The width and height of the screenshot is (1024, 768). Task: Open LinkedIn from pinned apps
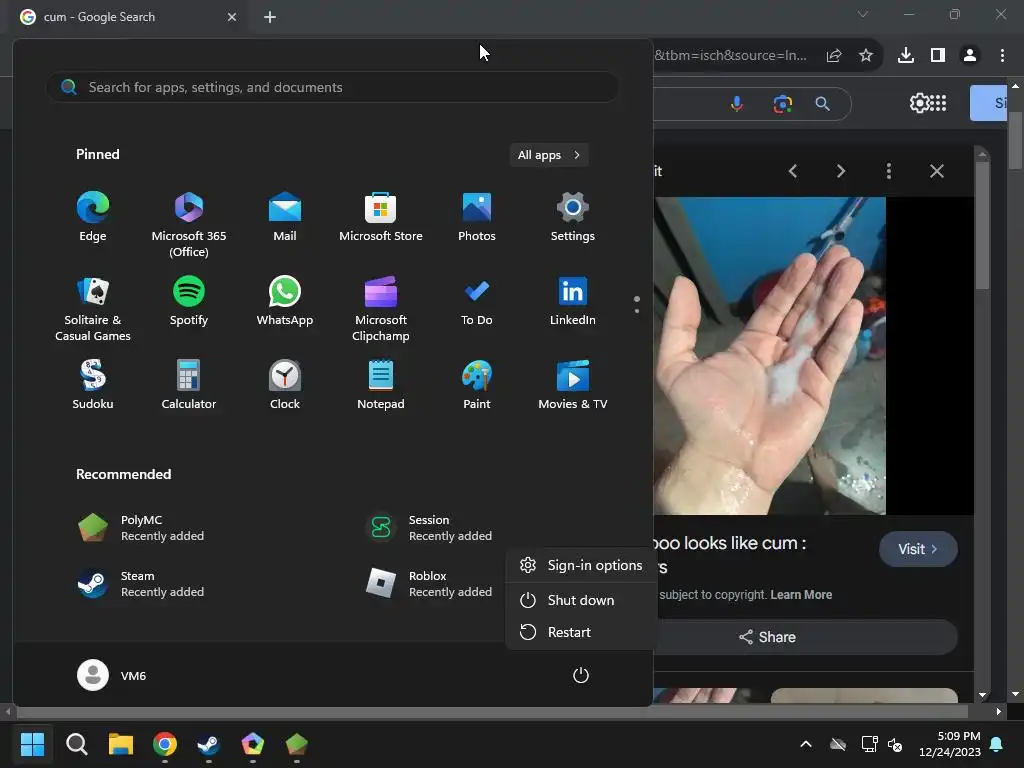tap(573, 302)
